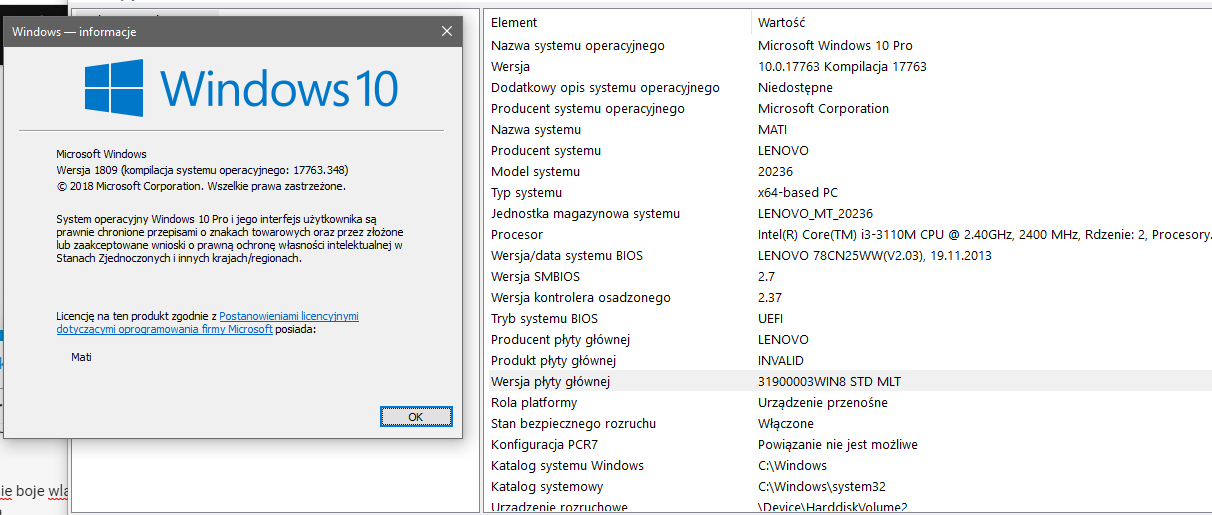
Task: Select the Katalog systemowy row
Action: click(849, 486)
